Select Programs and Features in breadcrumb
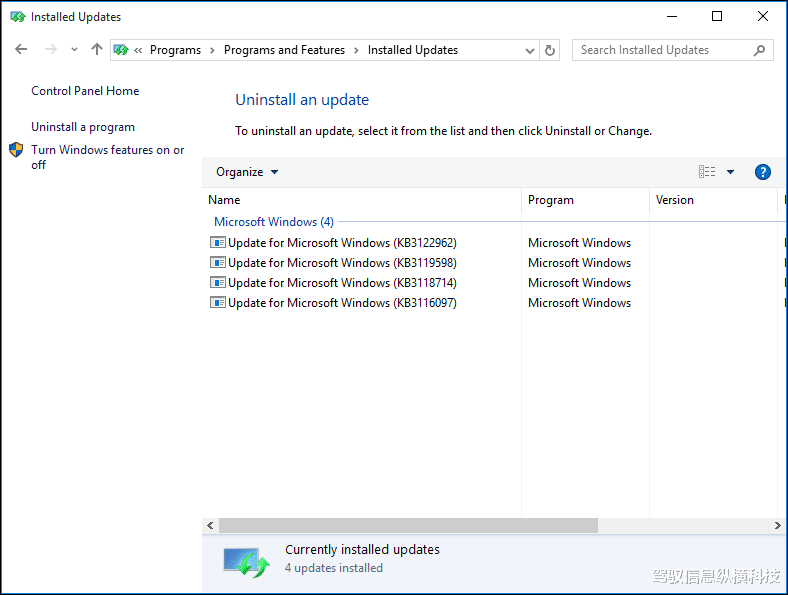 284,50
